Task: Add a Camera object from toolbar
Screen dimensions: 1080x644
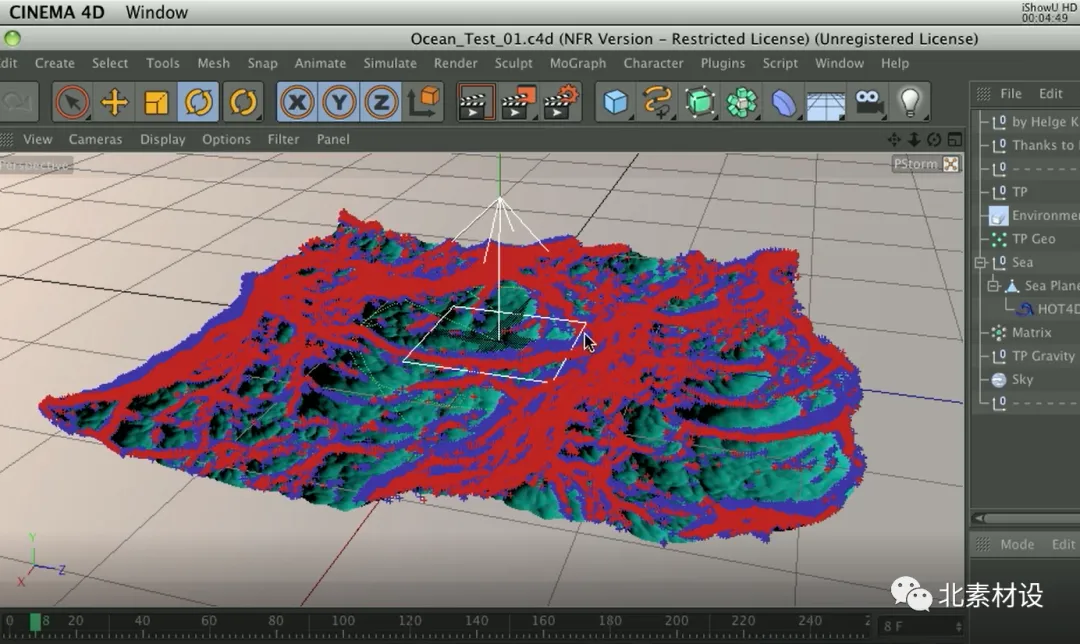Action: click(868, 103)
